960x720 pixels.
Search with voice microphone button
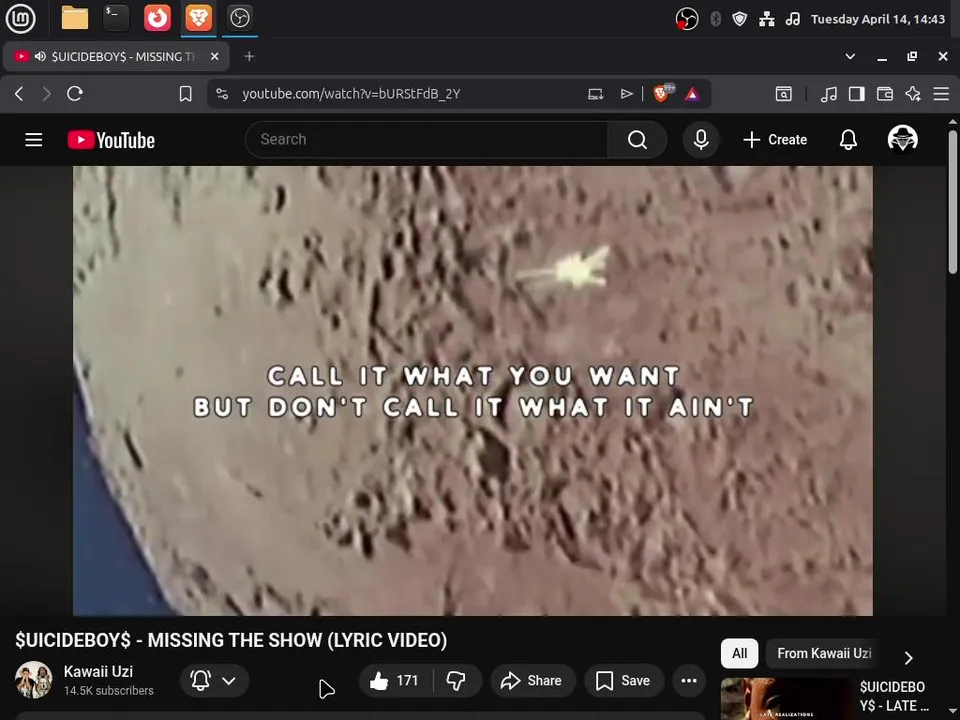click(x=701, y=140)
